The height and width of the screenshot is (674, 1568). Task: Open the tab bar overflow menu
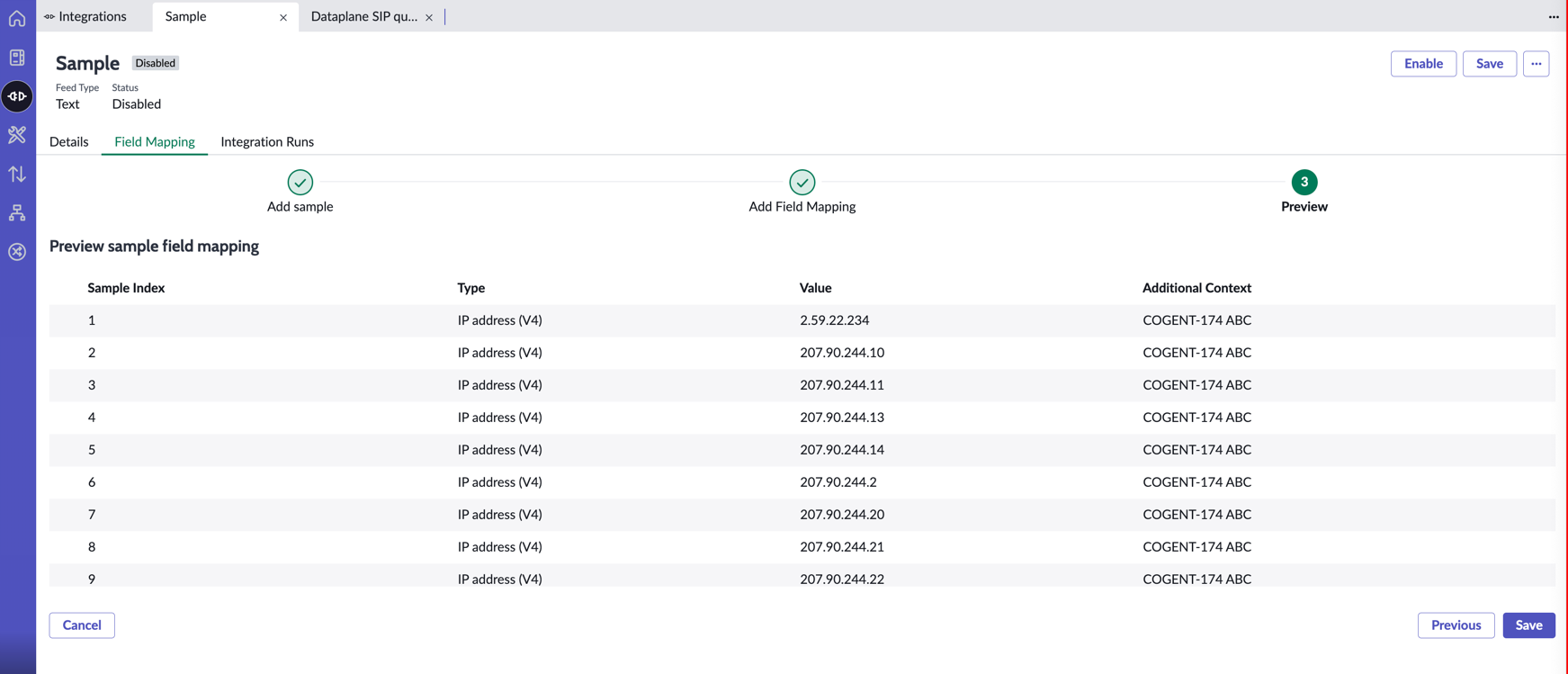coord(1554,17)
